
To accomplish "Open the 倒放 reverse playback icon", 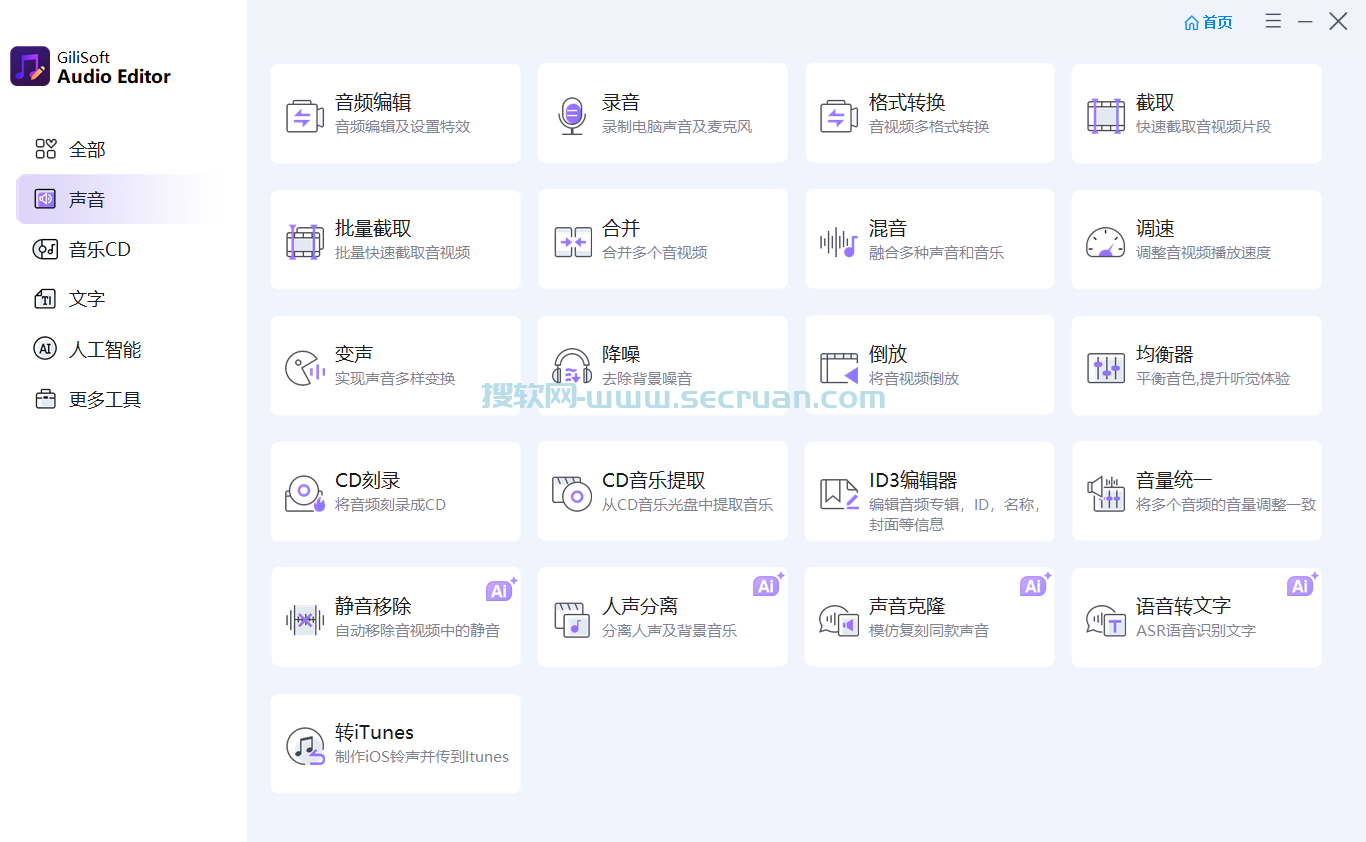I will click(839, 368).
